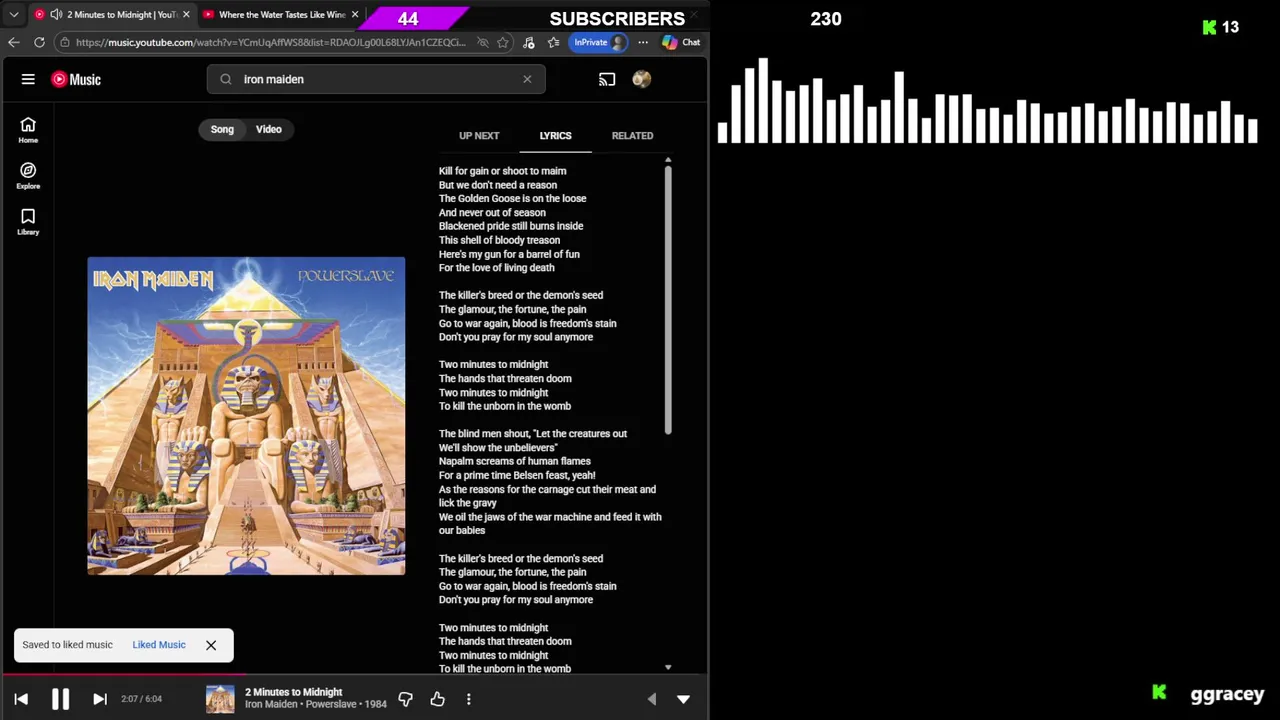Open the Liked Music link

(x=159, y=645)
